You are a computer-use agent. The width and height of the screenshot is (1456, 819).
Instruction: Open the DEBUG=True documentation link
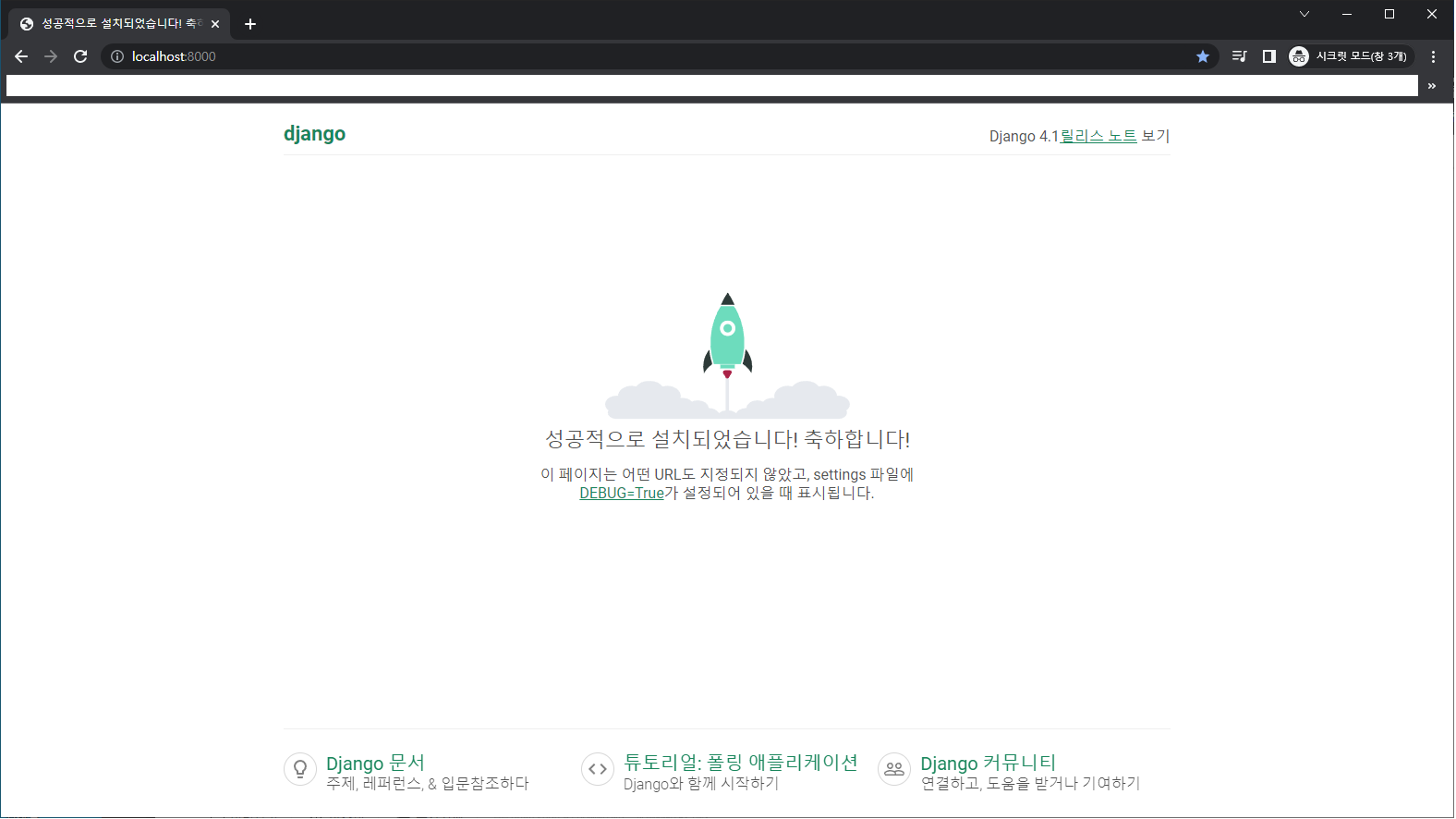(x=622, y=493)
